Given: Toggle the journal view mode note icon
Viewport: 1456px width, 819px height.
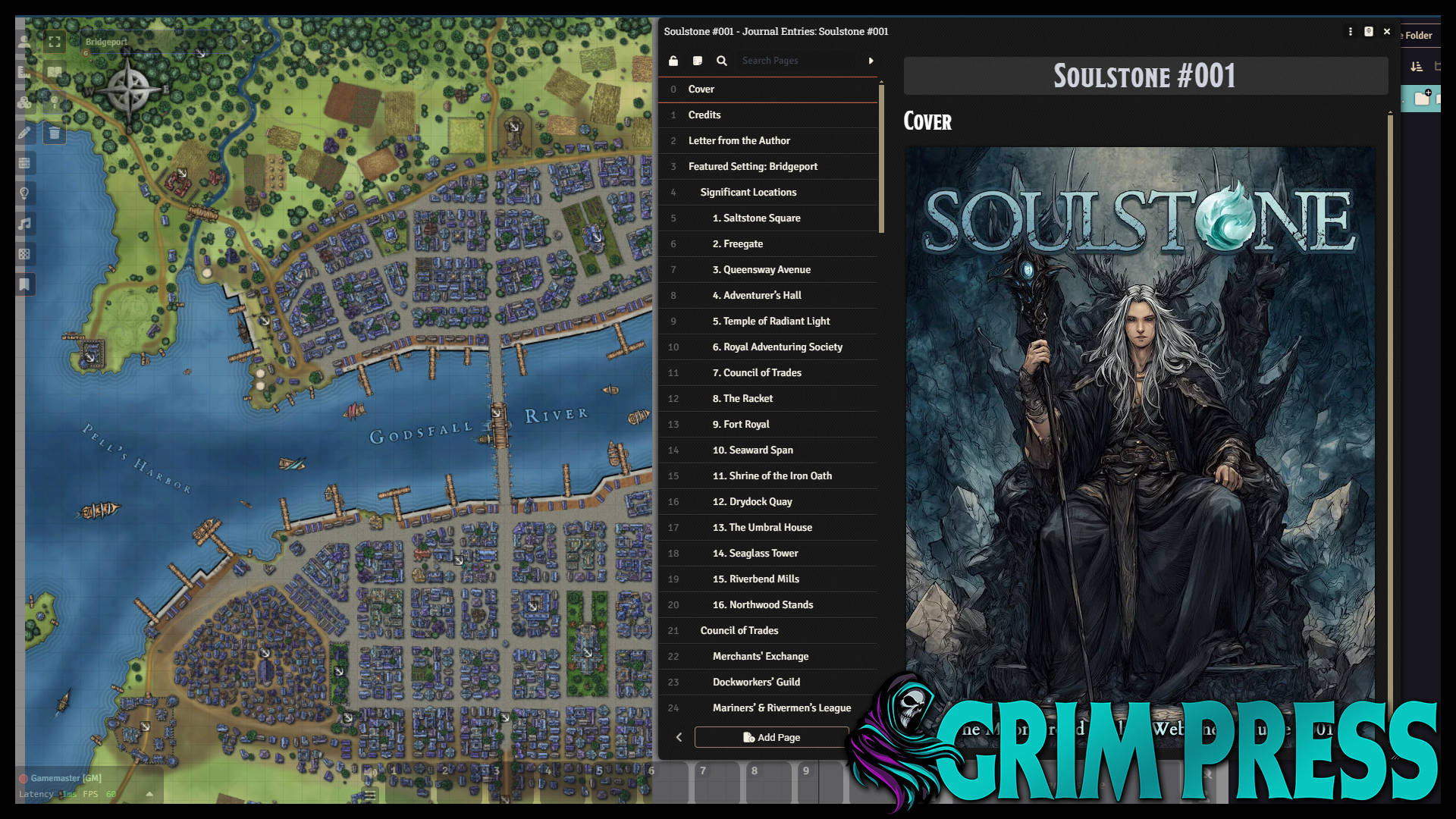Looking at the screenshot, I should click(698, 61).
